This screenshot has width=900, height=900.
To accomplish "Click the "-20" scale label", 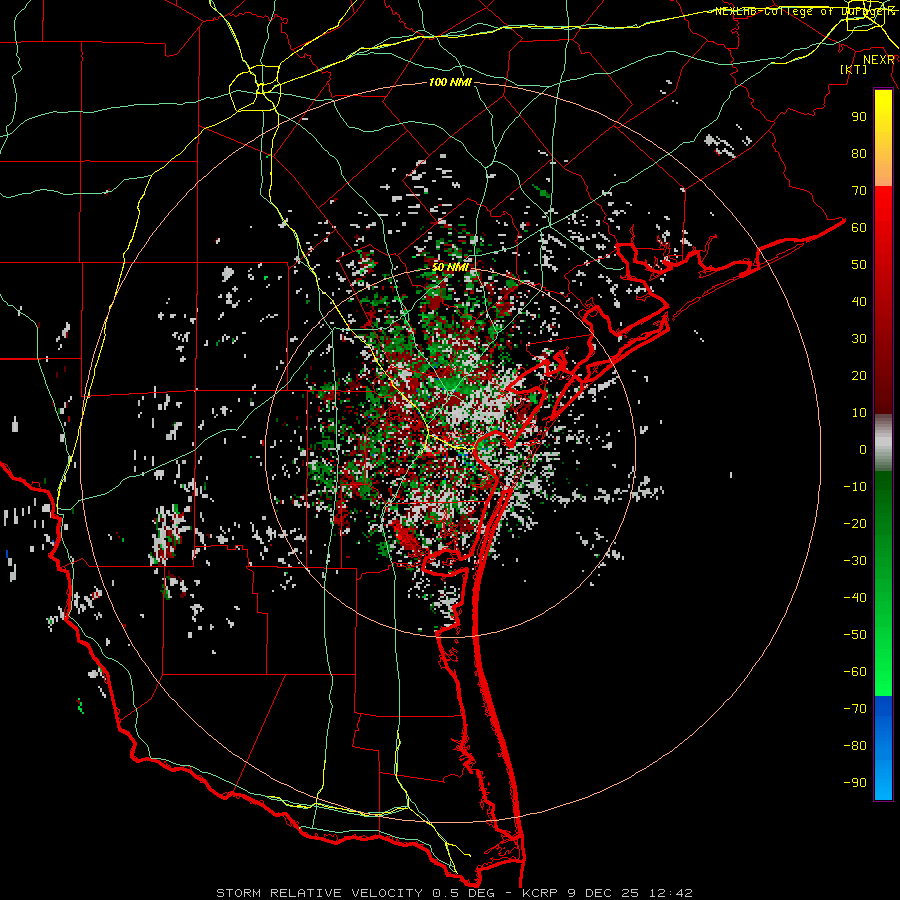I will pyautogui.click(x=855, y=523).
